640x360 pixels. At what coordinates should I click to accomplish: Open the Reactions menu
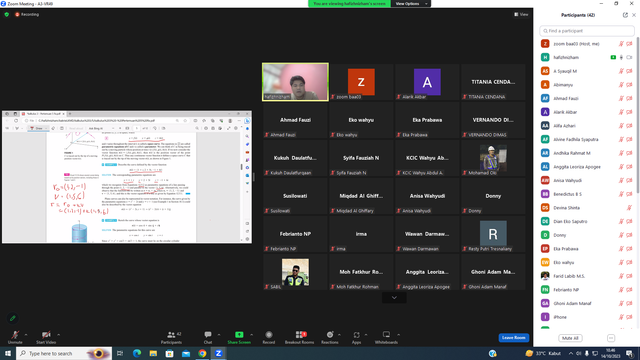[x=330, y=337]
